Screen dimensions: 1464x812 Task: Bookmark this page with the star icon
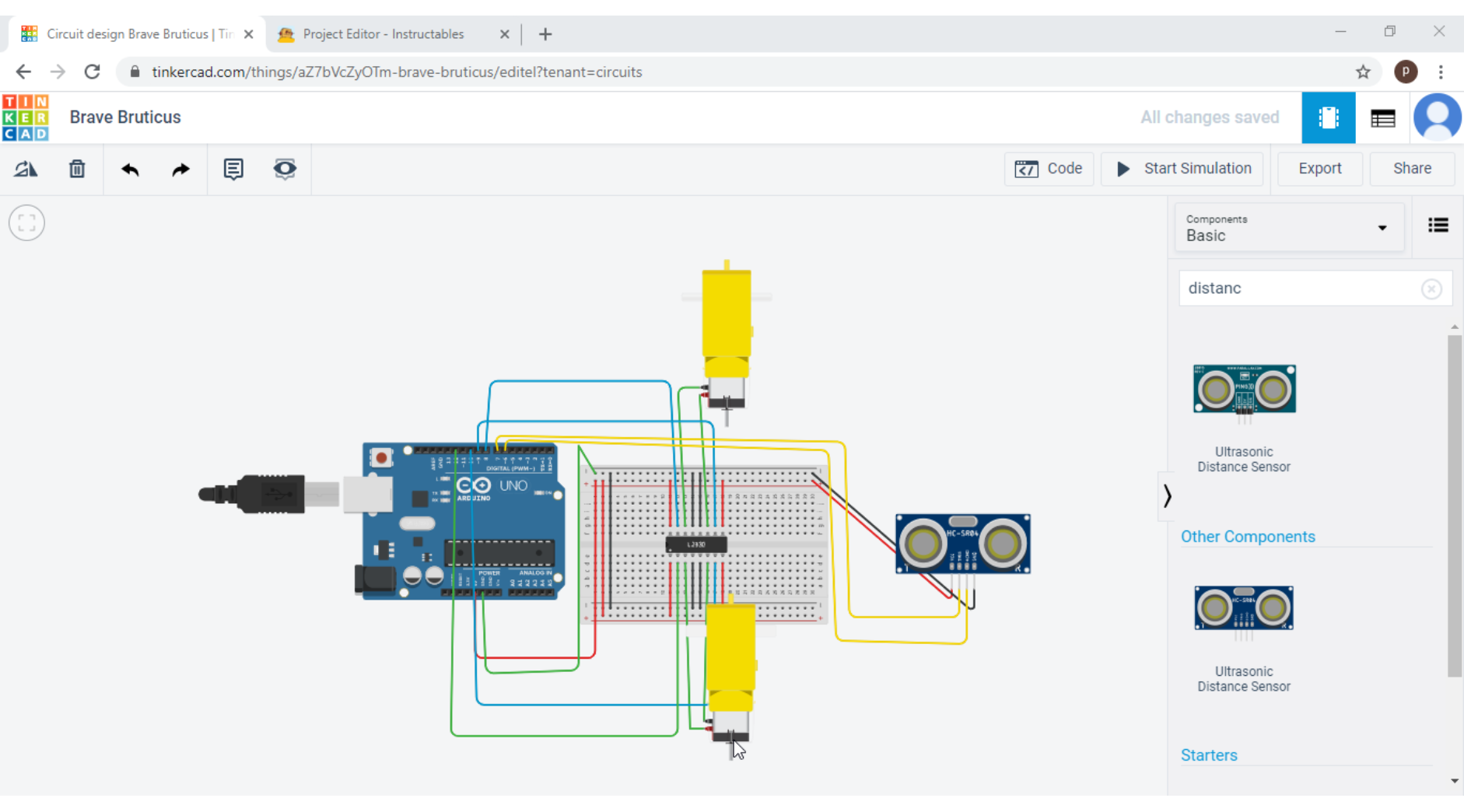pos(1363,72)
